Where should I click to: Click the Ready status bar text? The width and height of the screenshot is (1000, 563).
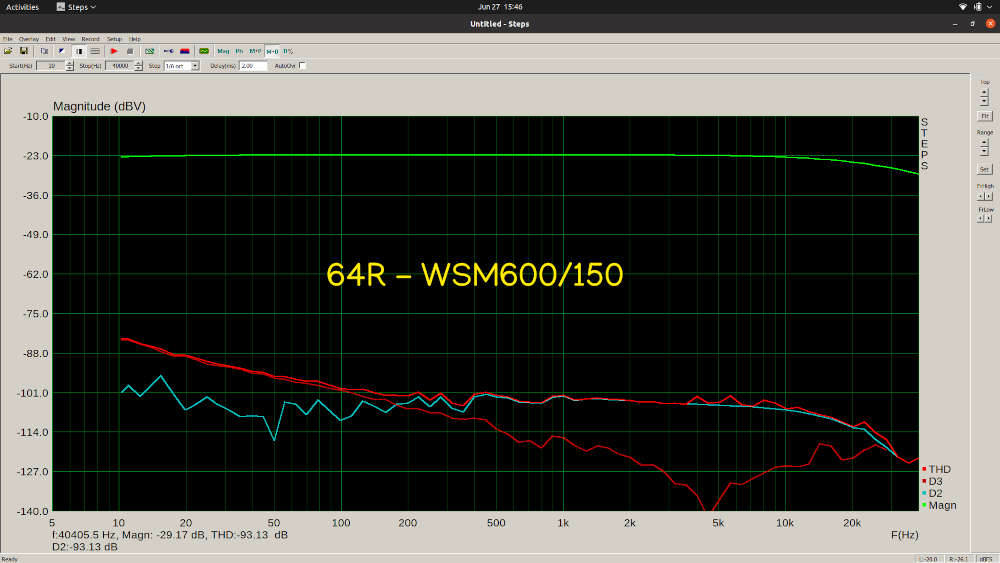(x=10, y=559)
